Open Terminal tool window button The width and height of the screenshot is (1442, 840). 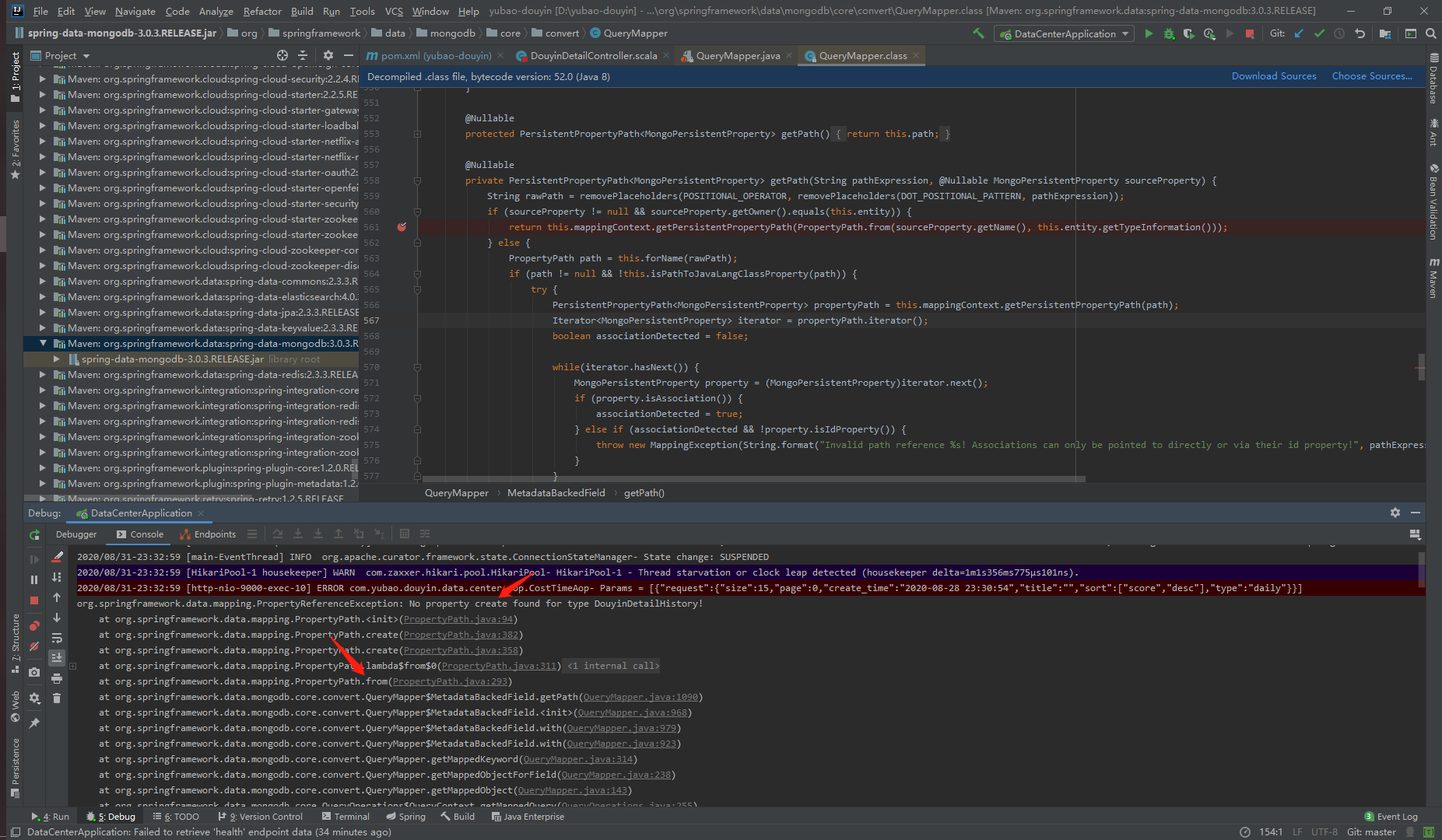click(346, 817)
